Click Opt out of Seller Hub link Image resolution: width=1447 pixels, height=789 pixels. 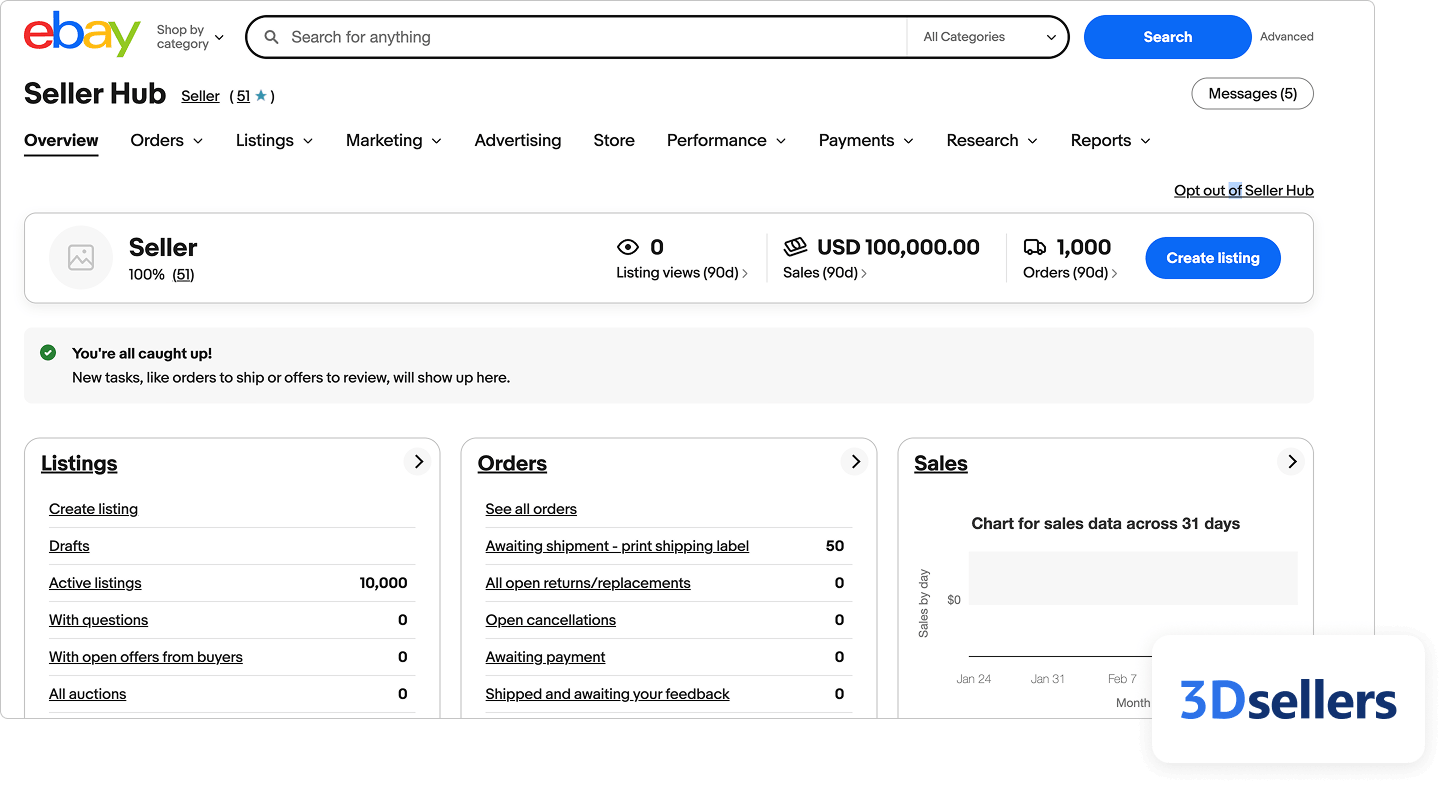click(1244, 191)
